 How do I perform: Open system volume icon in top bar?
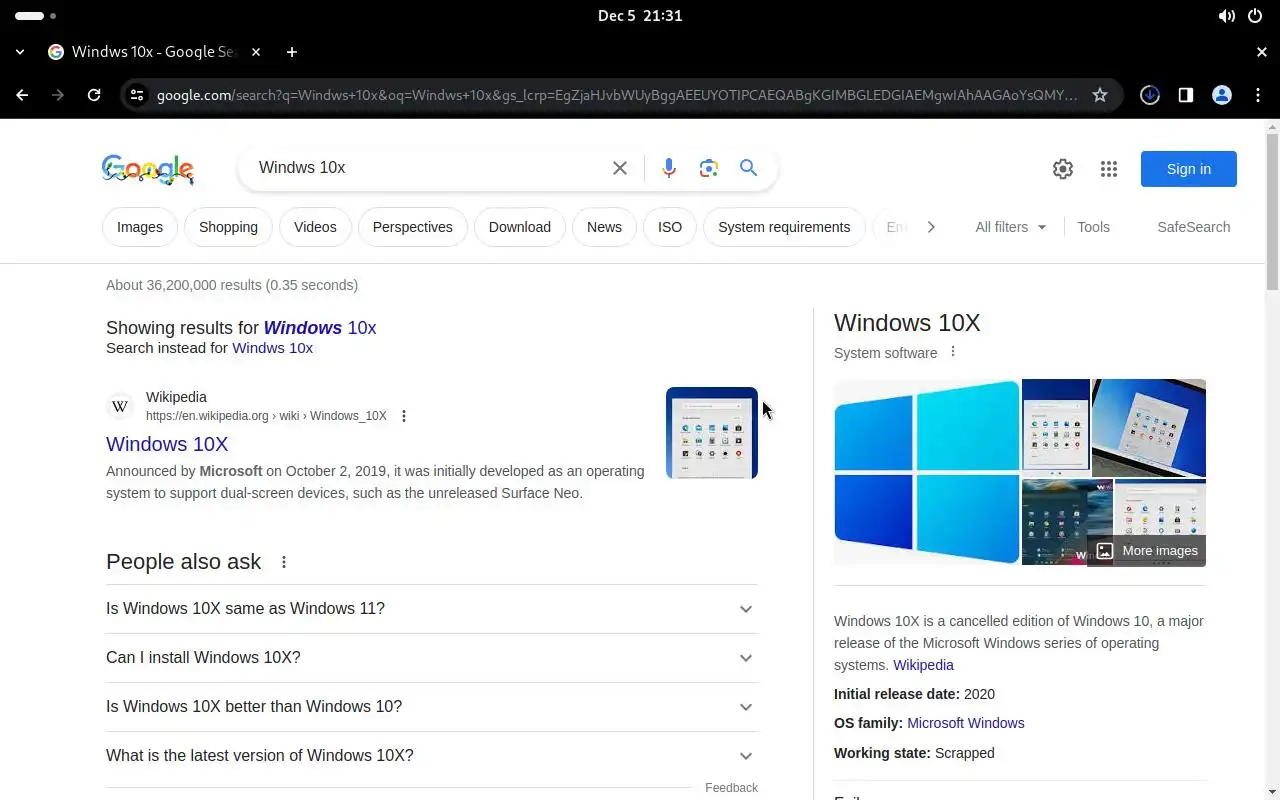(1227, 16)
